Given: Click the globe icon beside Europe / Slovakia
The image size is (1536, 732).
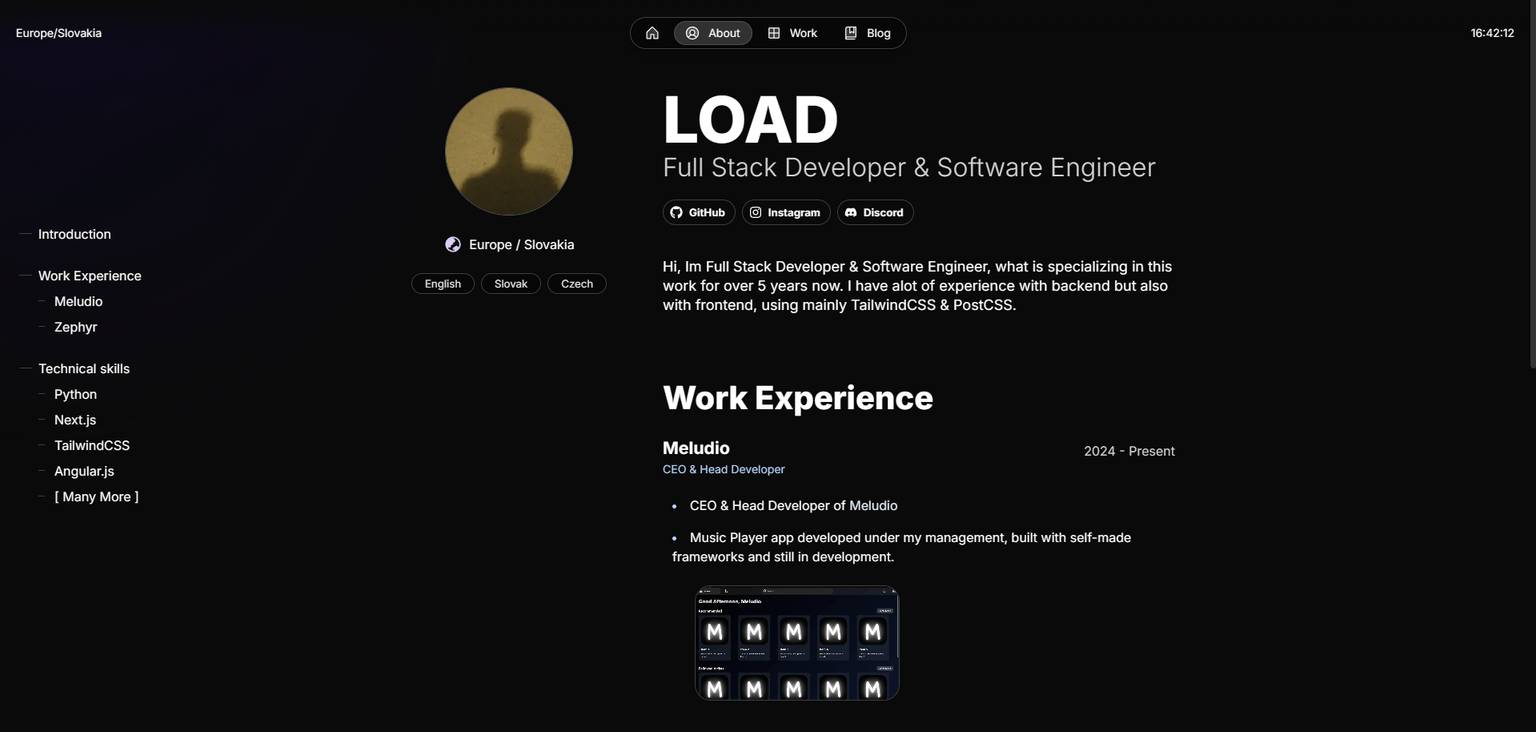Looking at the screenshot, I should click(x=453, y=245).
